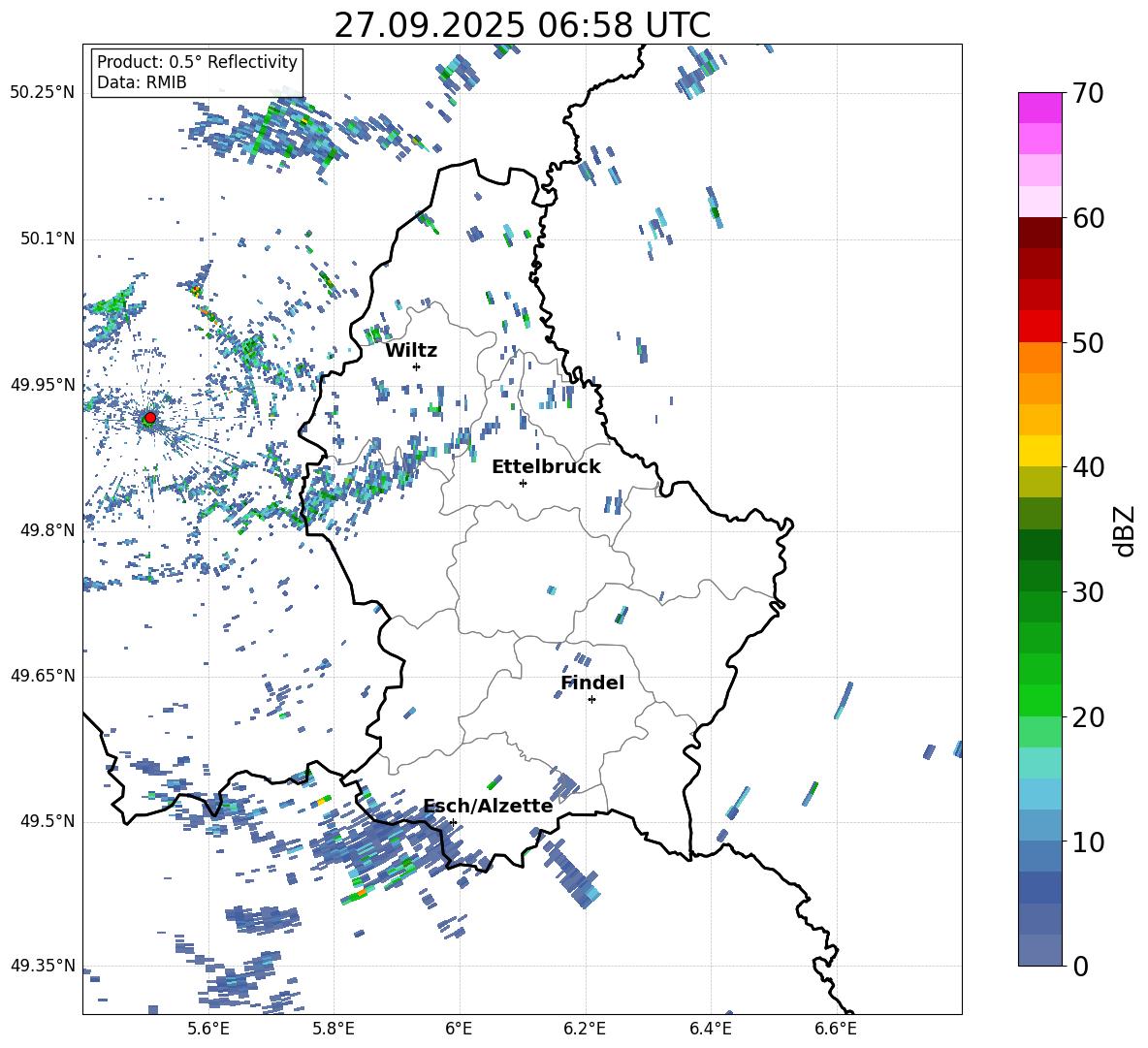Screen dimensions: 1148x1048
Task: Click the yellow 40 dBZ color band
Action: click(x=1040, y=451)
